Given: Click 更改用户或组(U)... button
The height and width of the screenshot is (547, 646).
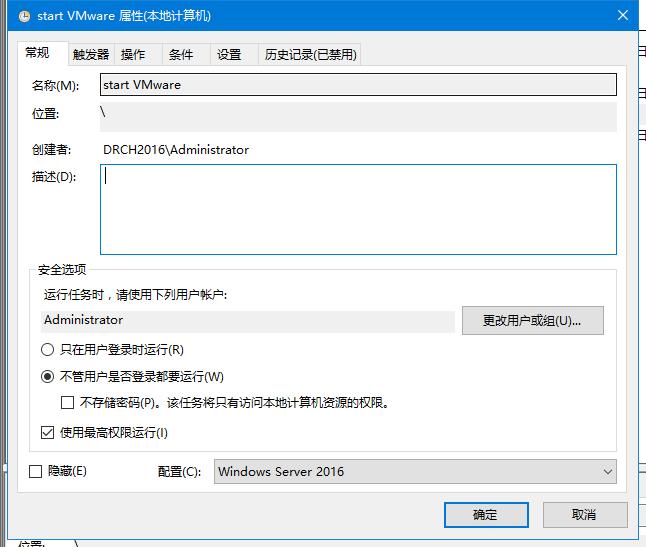Looking at the screenshot, I should (x=532, y=320).
